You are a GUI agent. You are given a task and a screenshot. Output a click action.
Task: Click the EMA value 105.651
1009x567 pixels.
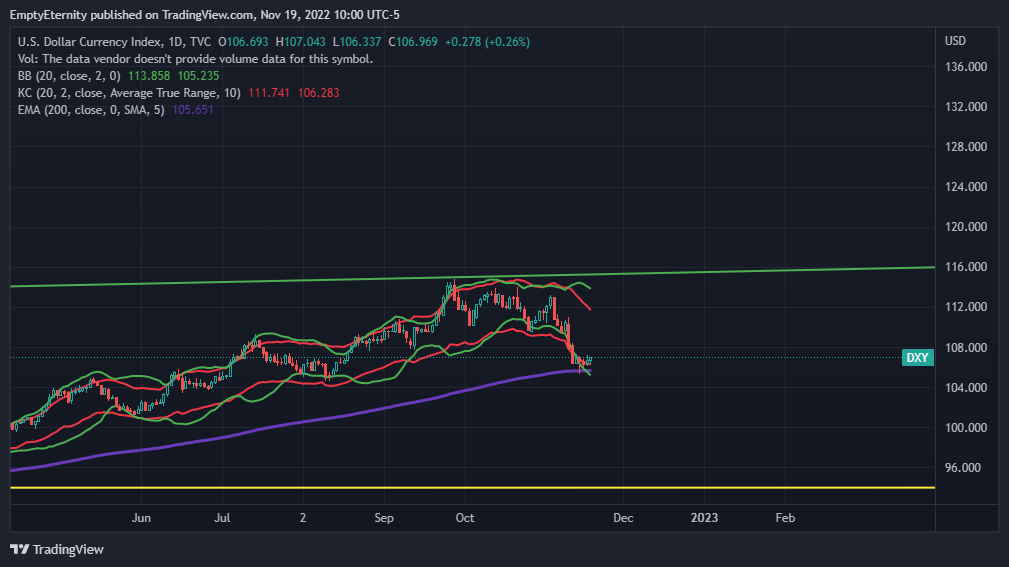[x=193, y=110]
